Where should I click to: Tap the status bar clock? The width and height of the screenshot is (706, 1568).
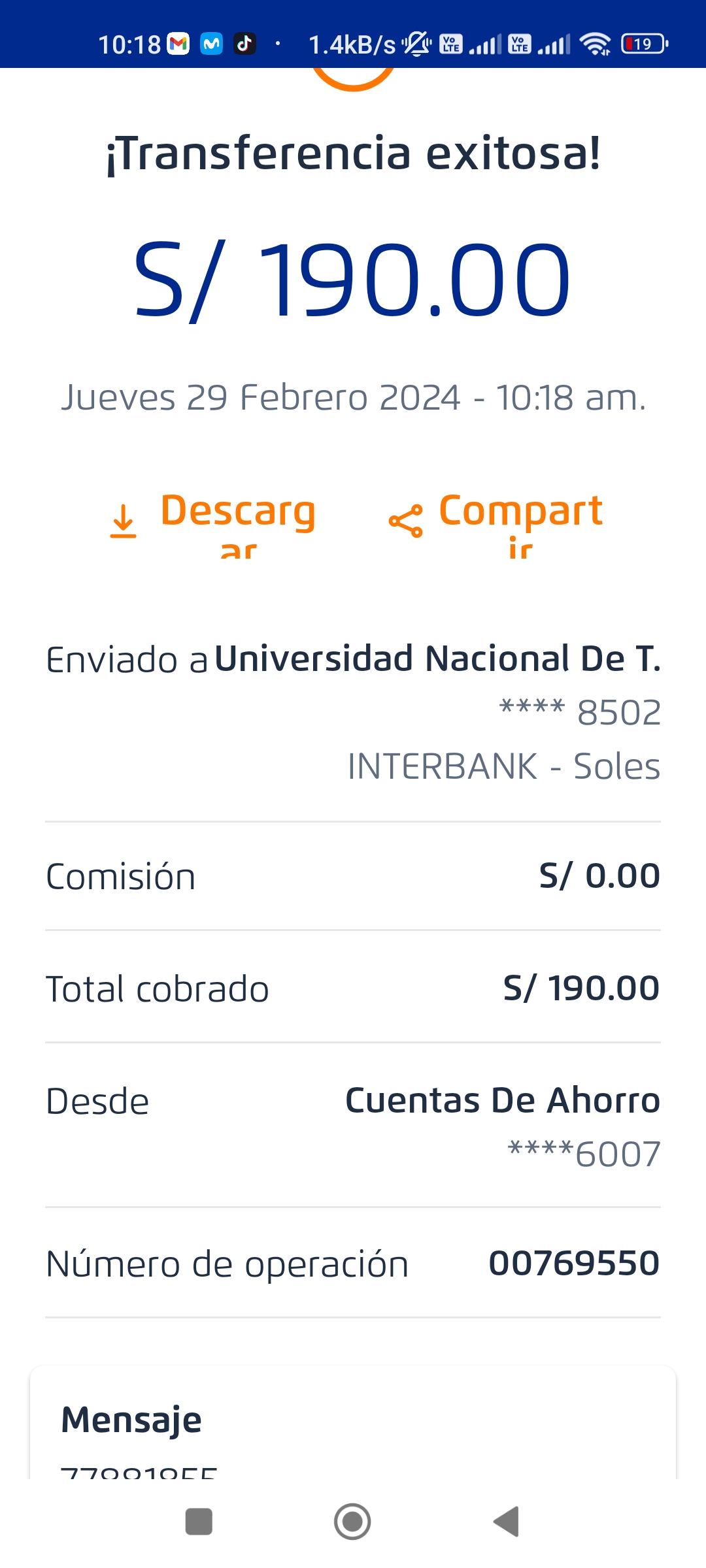129,44
